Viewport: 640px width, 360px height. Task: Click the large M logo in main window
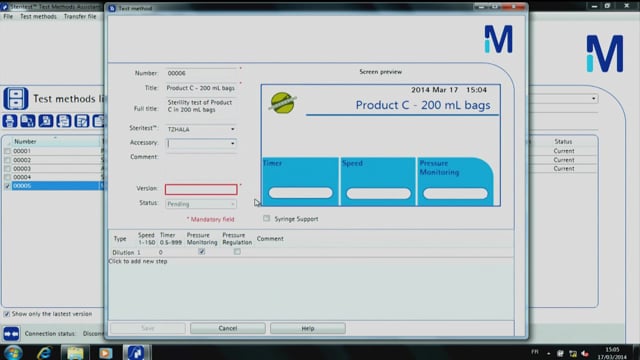pyautogui.click(x=605, y=53)
